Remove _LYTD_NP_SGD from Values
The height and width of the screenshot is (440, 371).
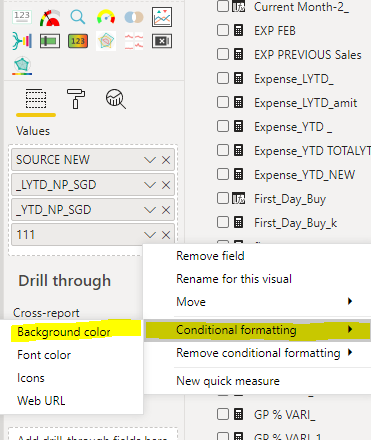point(166,185)
